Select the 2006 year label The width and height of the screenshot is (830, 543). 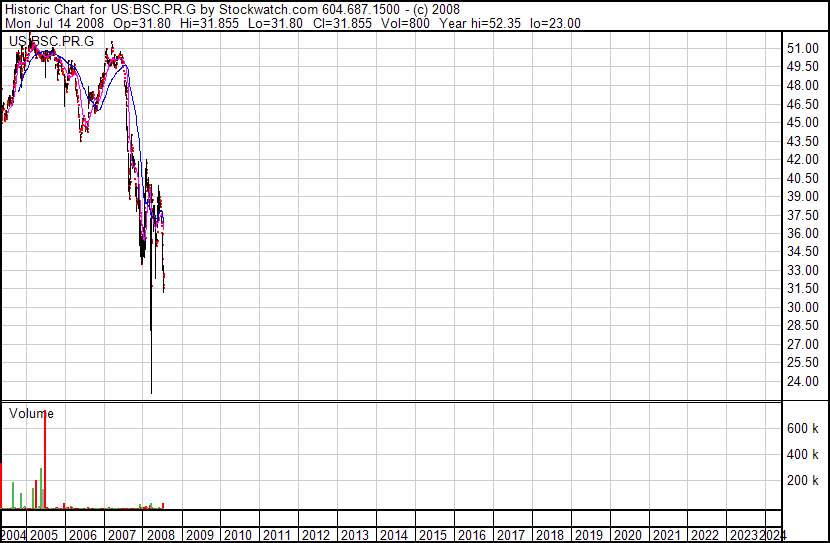(x=83, y=535)
